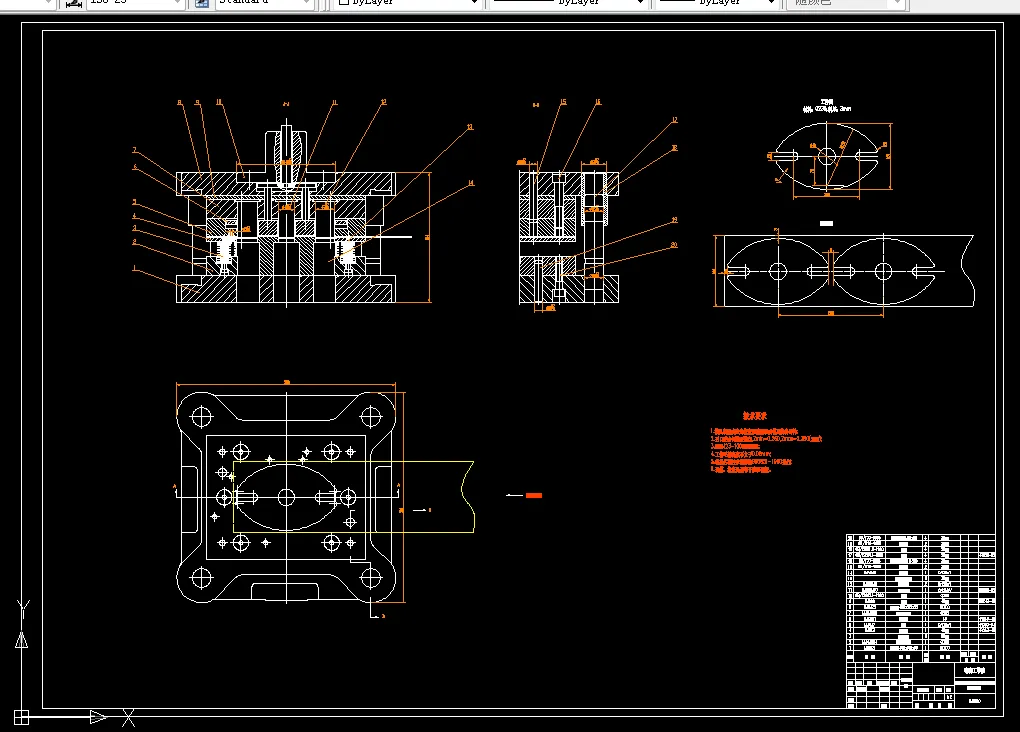Screen dimensions: 1020x732
Task: Click left part's center hole in strip layout
Action: 778,271
